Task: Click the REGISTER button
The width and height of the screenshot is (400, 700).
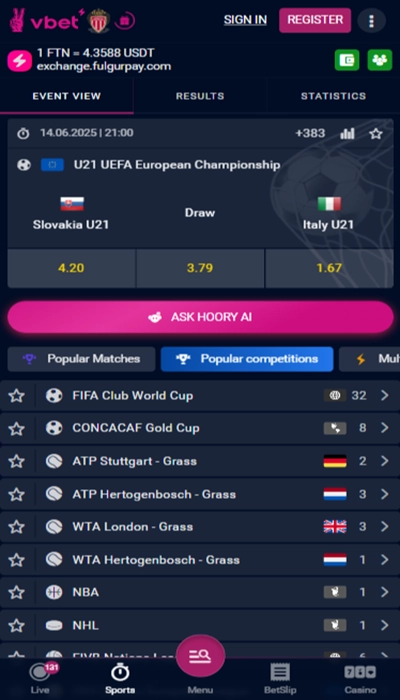Action: 315,20
